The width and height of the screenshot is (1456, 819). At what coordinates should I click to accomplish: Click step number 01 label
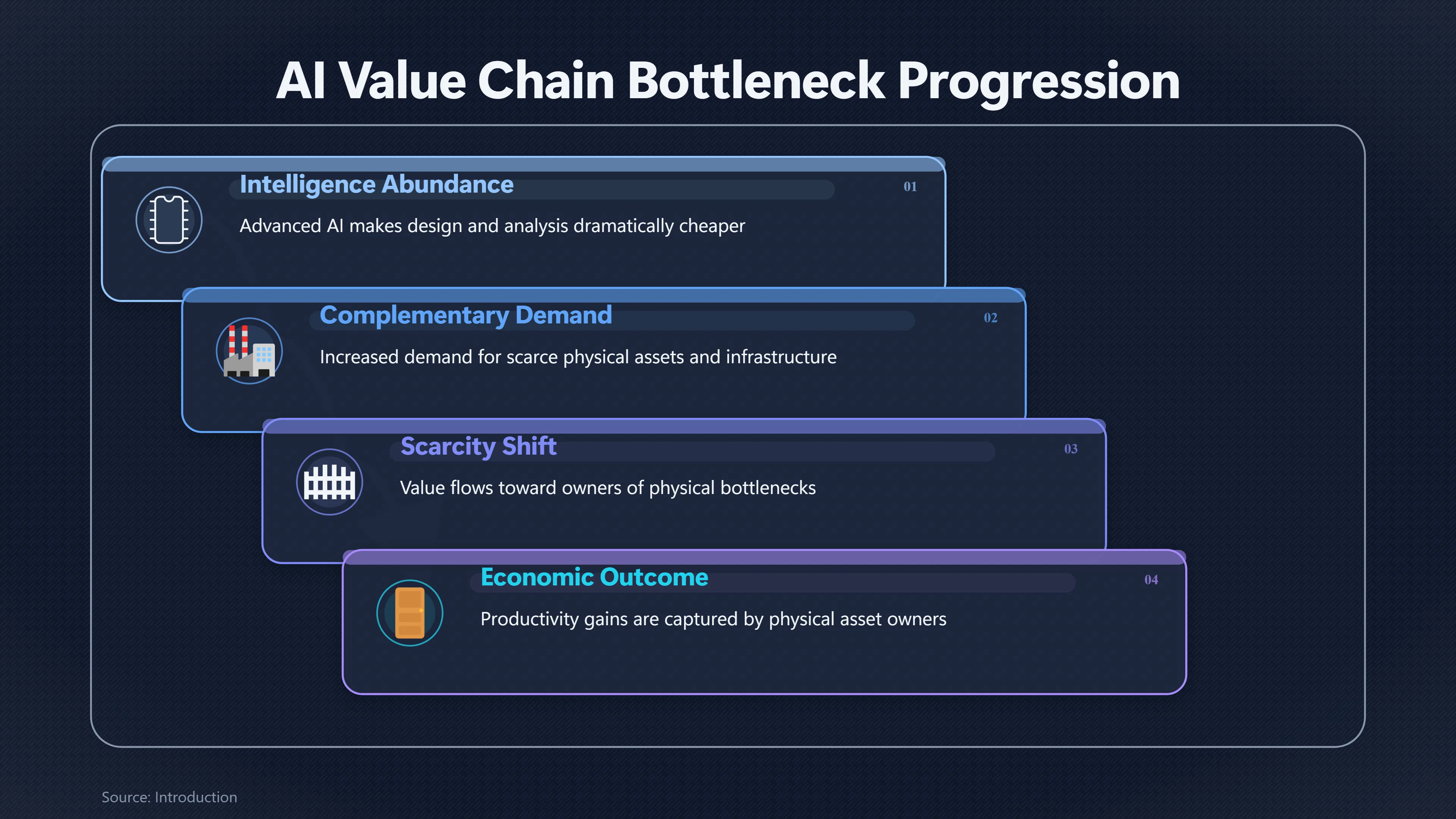(x=910, y=187)
